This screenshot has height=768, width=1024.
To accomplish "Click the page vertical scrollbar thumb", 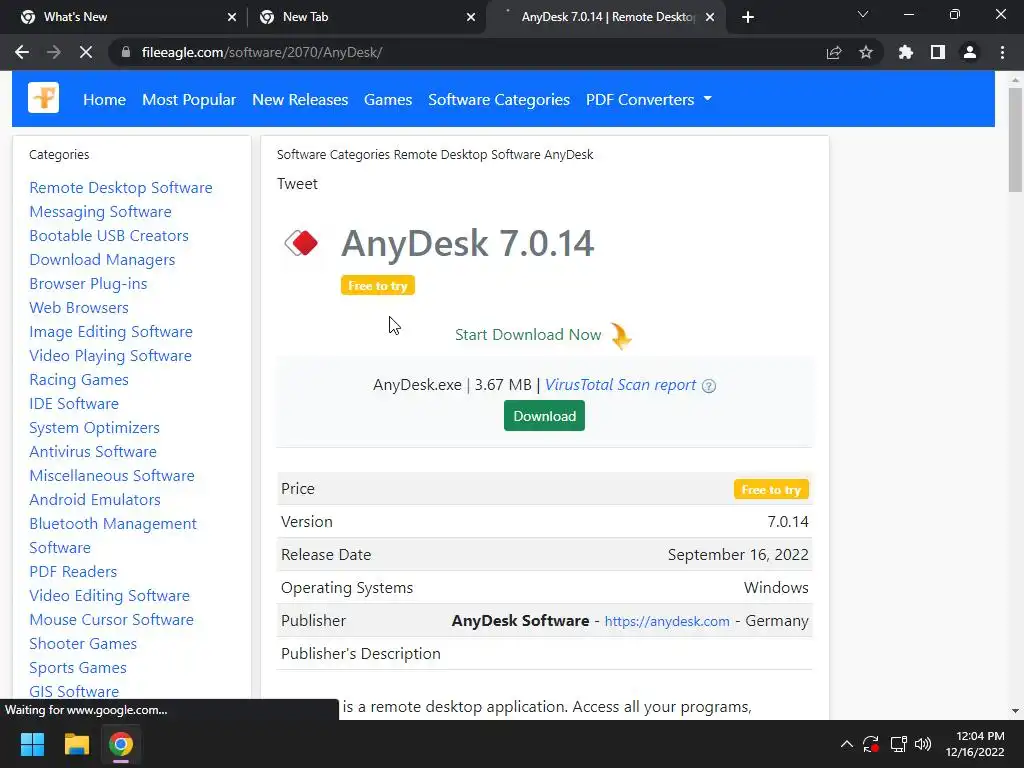I will point(1015,139).
